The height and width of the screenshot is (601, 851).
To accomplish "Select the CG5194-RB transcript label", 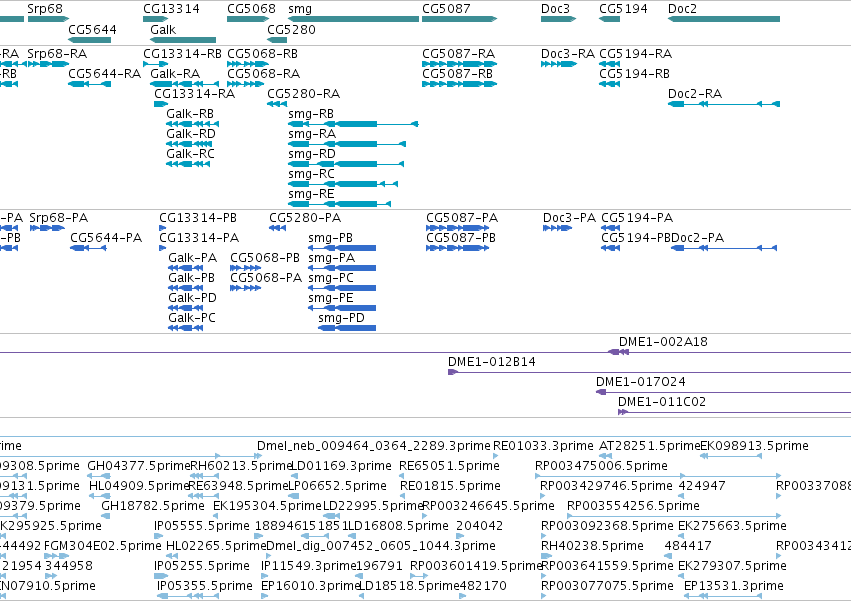I will pyautogui.click(x=634, y=73).
